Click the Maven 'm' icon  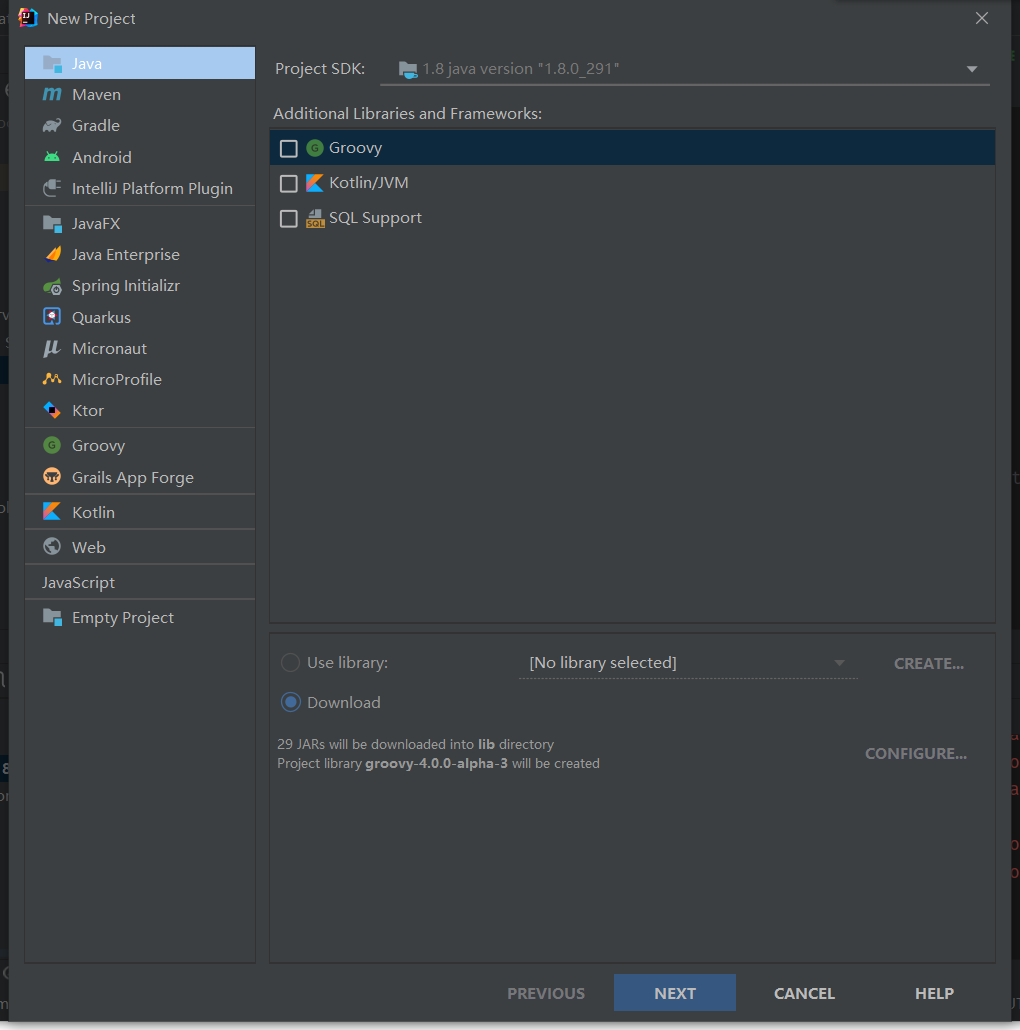click(x=52, y=95)
